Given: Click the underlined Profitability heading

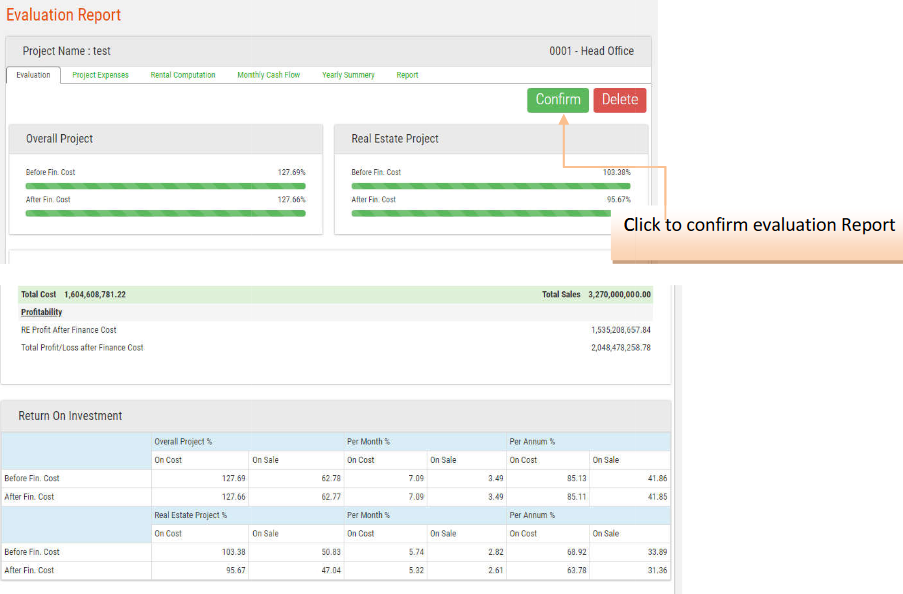Looking at the screenshot, I should pos(41,312).
